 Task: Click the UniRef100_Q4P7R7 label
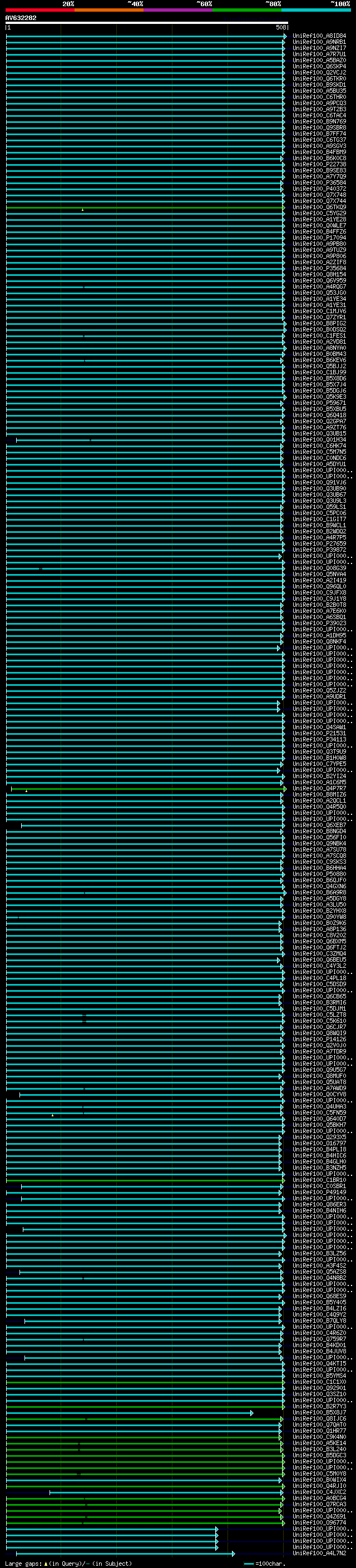pos(319,789)
